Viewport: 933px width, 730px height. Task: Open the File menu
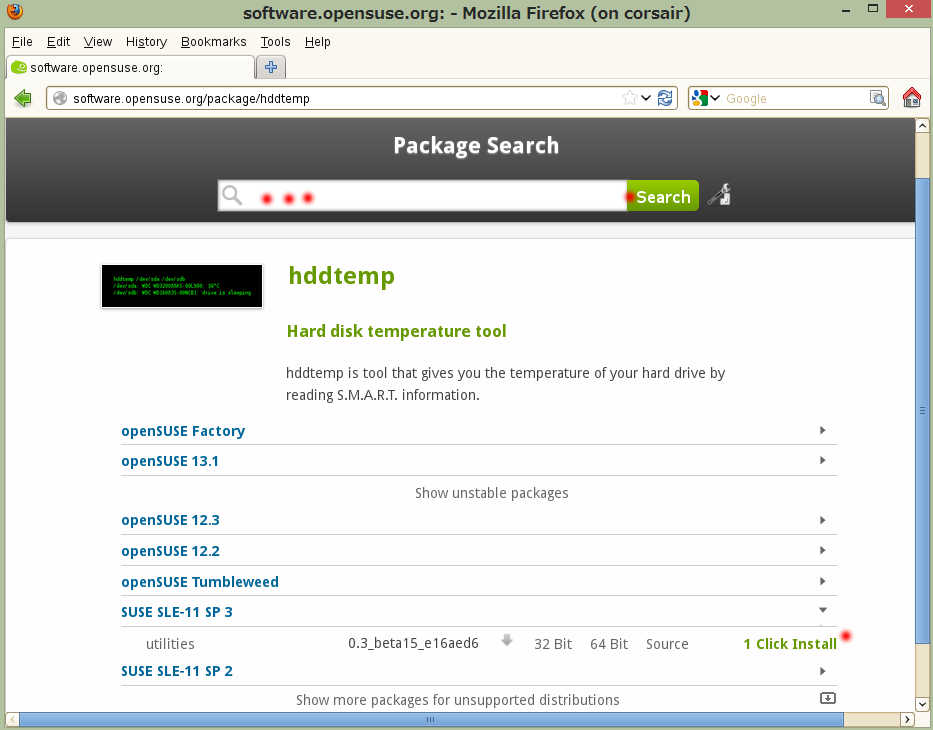(x=22, y=42)
